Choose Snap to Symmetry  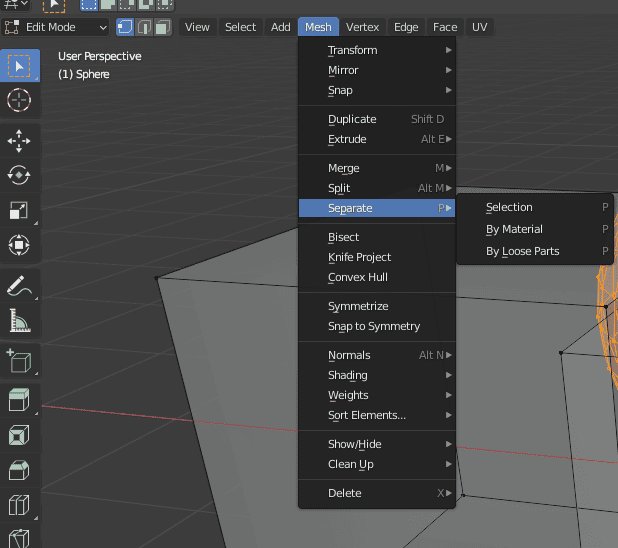coord(377,326)
